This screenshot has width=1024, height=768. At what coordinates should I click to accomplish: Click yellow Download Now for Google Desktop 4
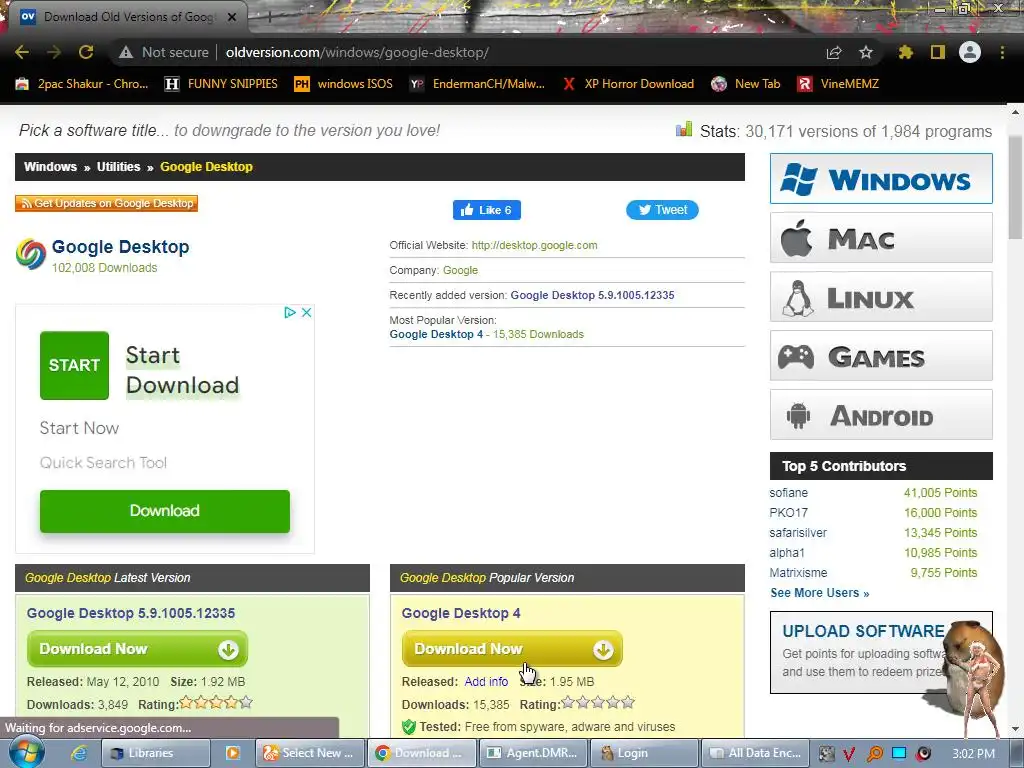pos(512,648)
